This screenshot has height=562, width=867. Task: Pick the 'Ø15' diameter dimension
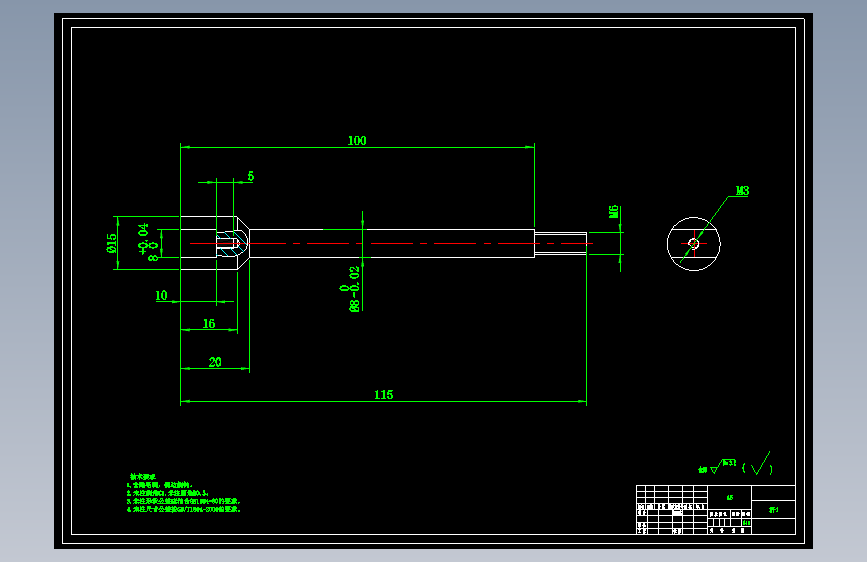click(112, 243)
